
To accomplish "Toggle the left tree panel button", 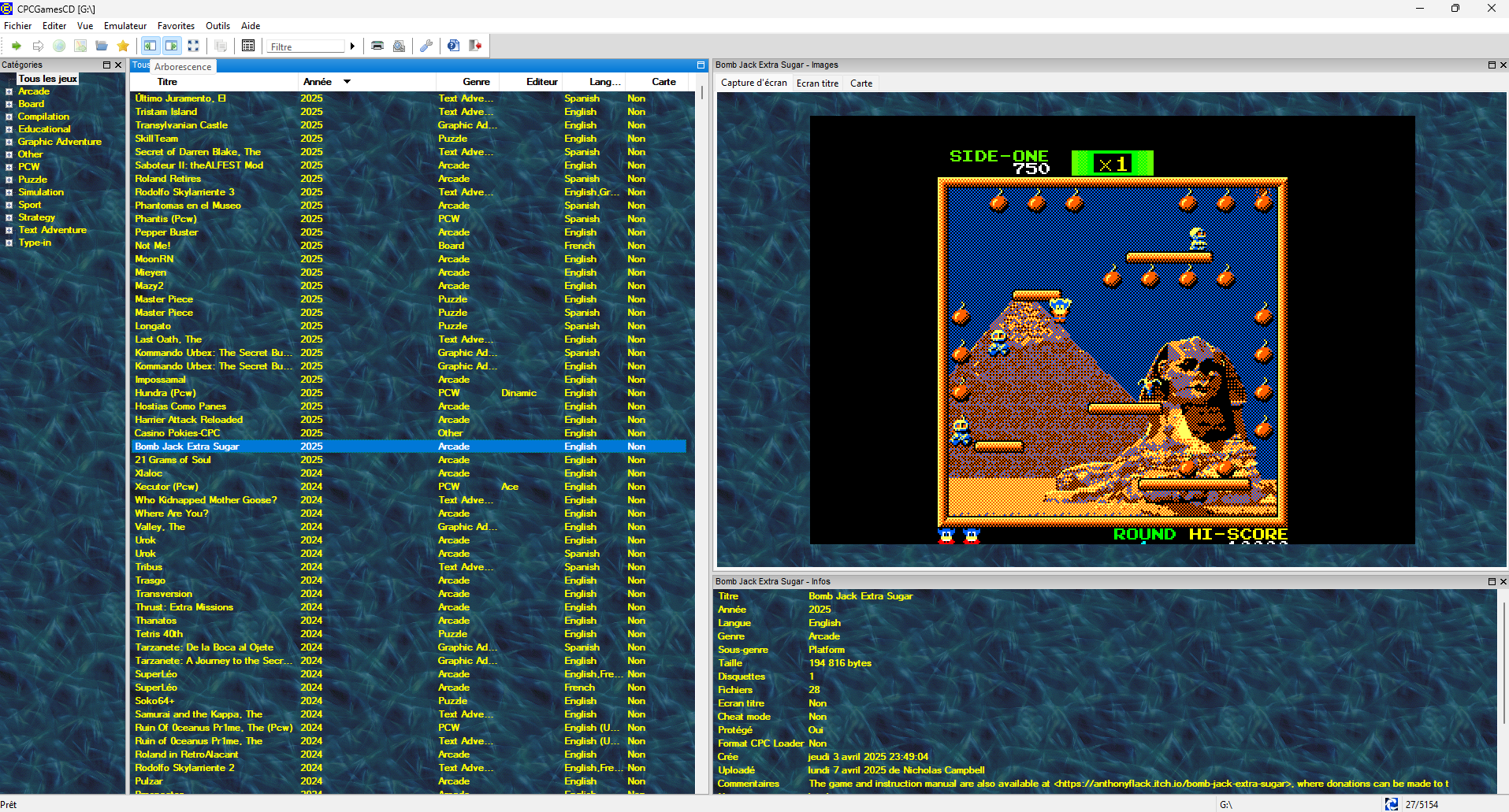I will tap(150, 46).
